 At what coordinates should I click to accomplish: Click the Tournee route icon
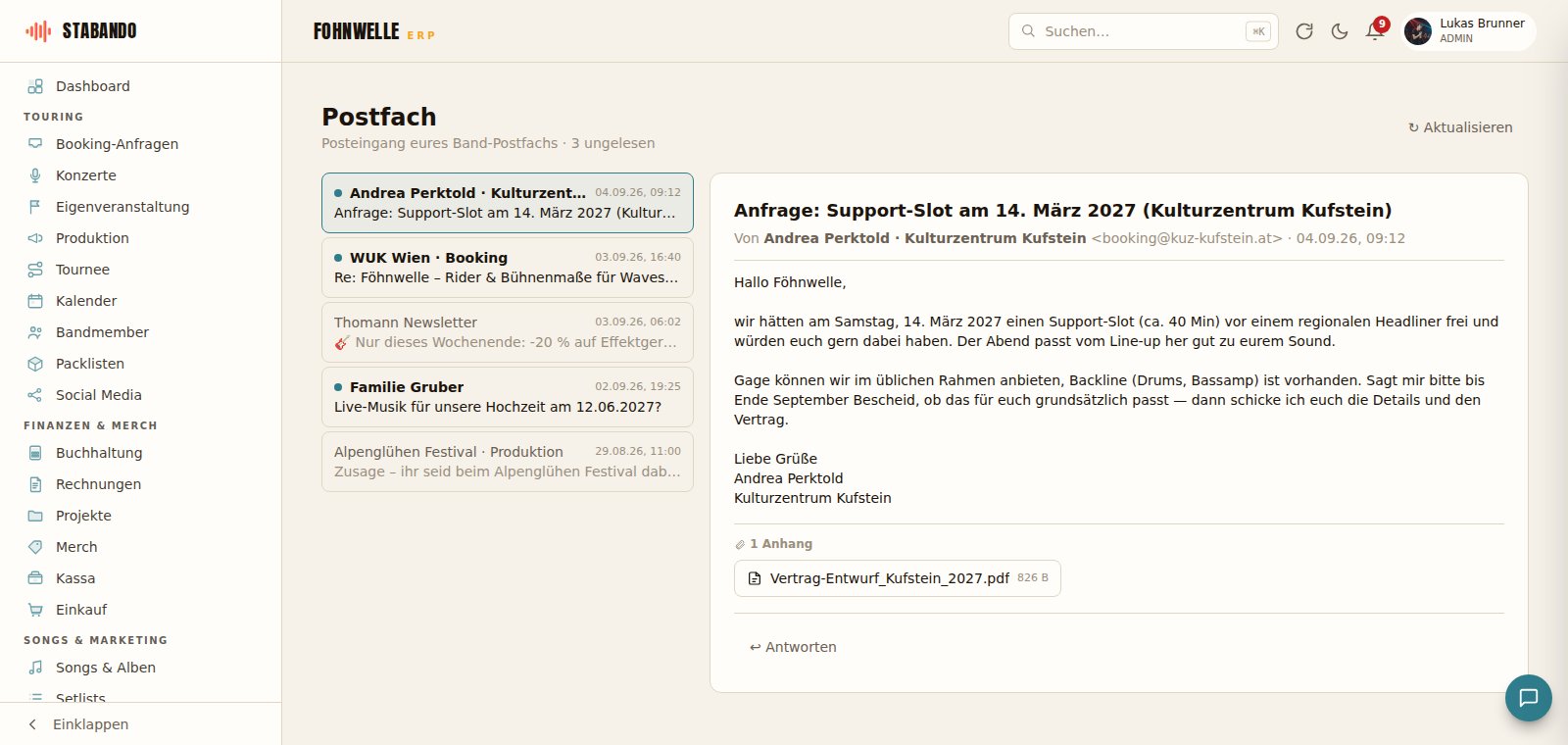(35, 270)
